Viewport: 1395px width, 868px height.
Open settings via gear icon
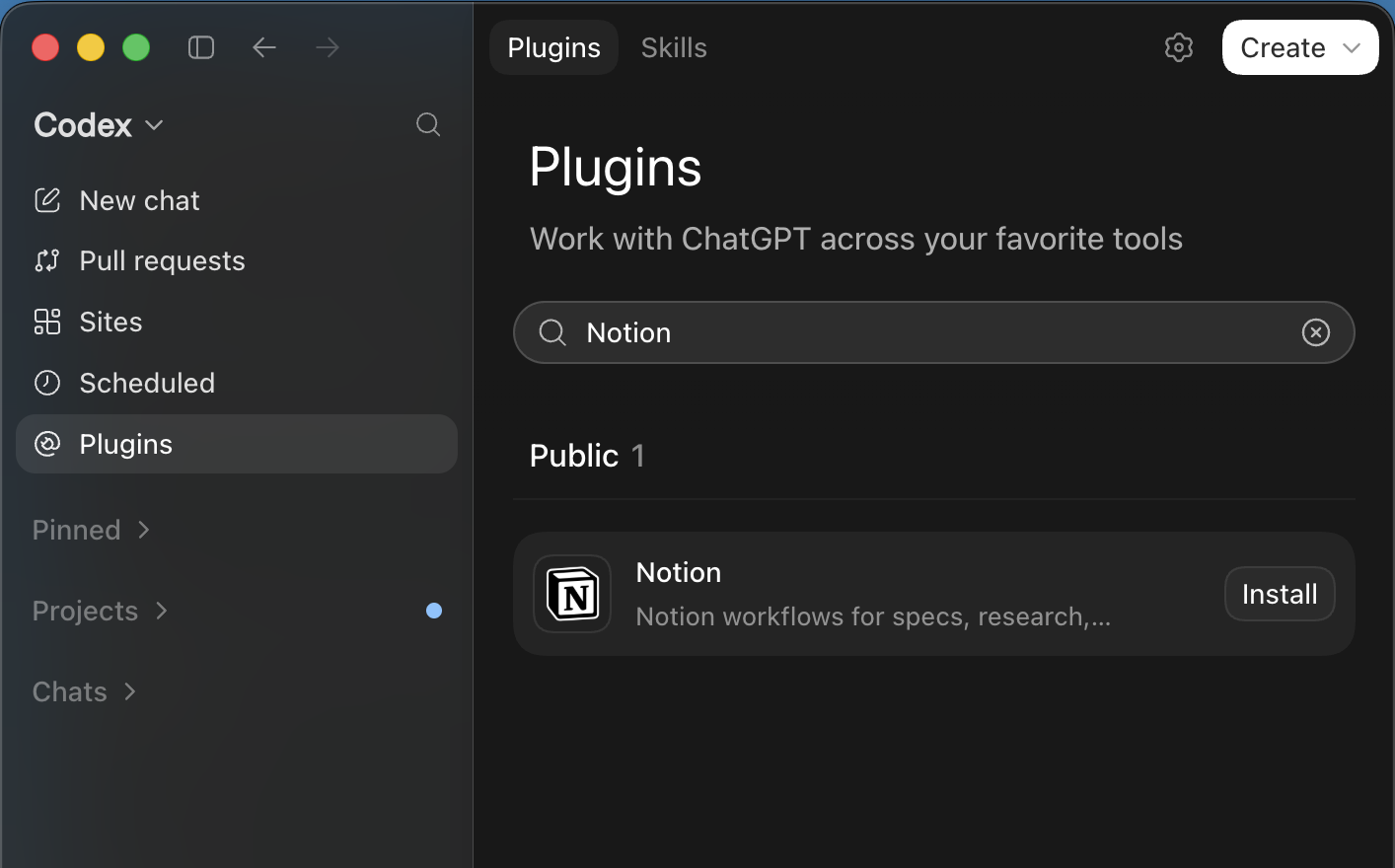(1179, 47)
